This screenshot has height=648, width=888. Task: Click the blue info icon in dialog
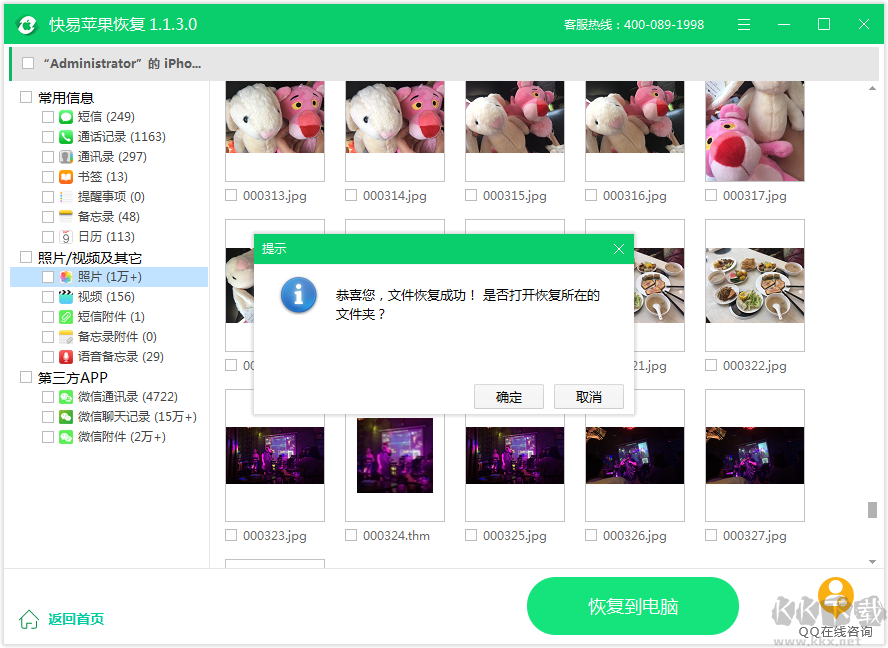click(298, 295)
